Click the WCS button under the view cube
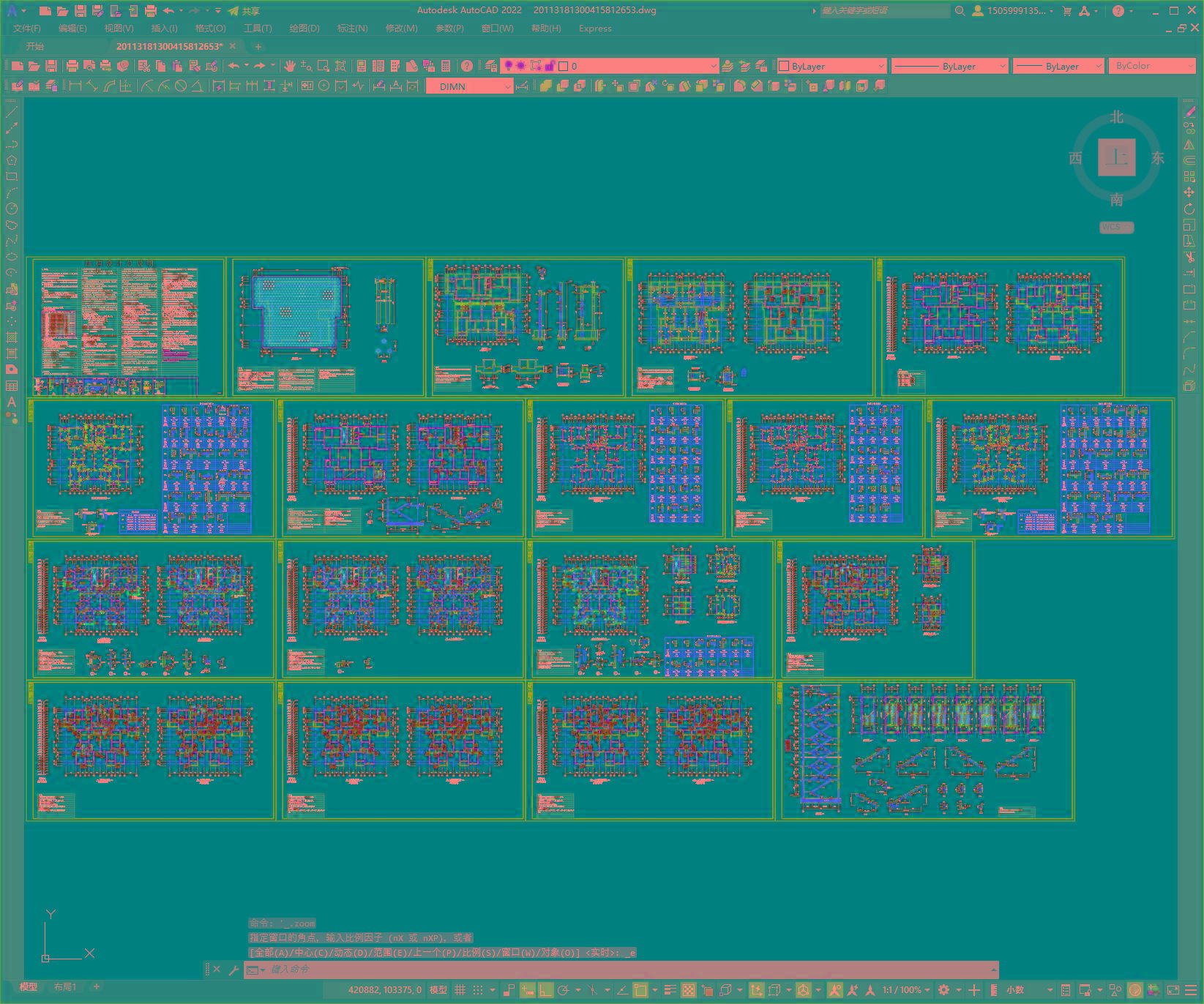 pyautogui.click(x=1115, y=228)
